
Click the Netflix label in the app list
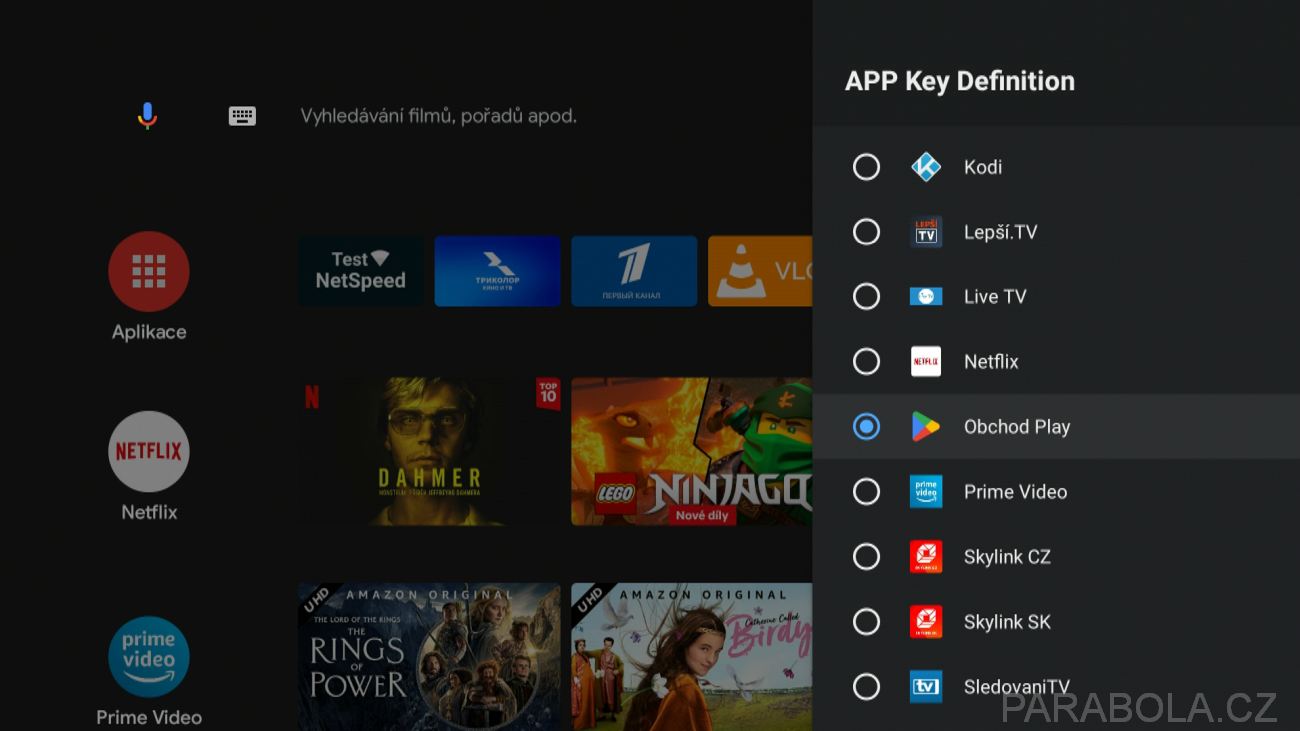(991, 362)
